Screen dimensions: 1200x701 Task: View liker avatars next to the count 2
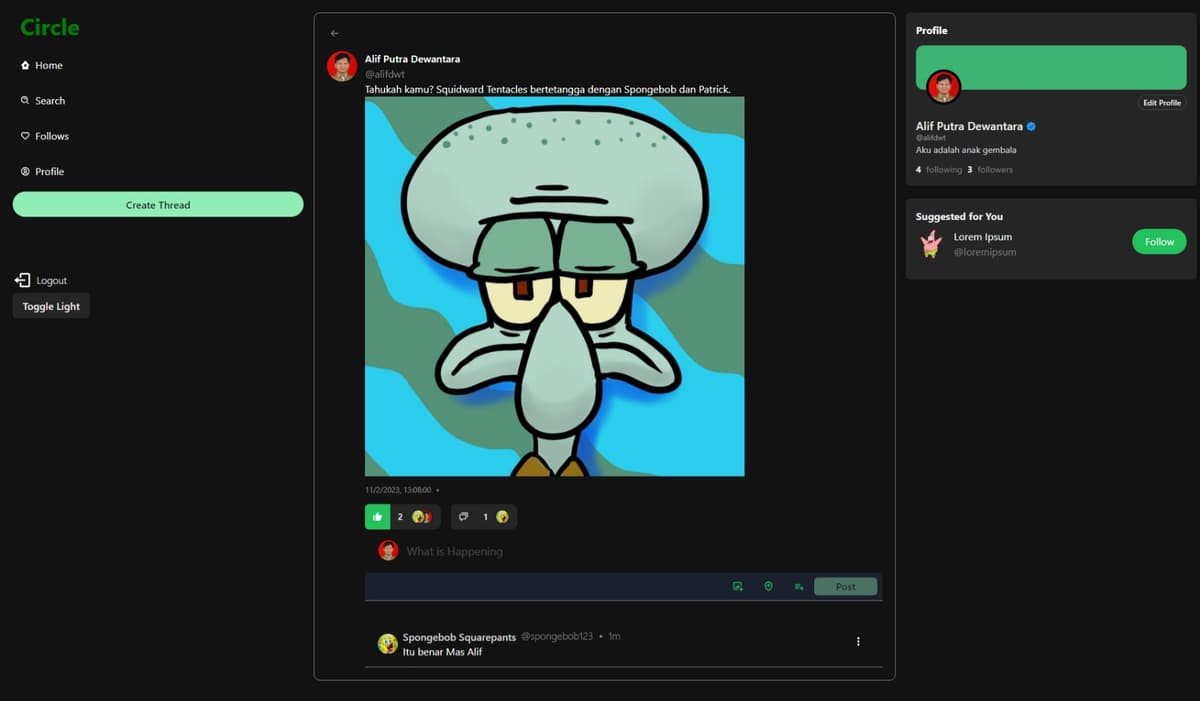pyautogui.click(x=424, y=516)
